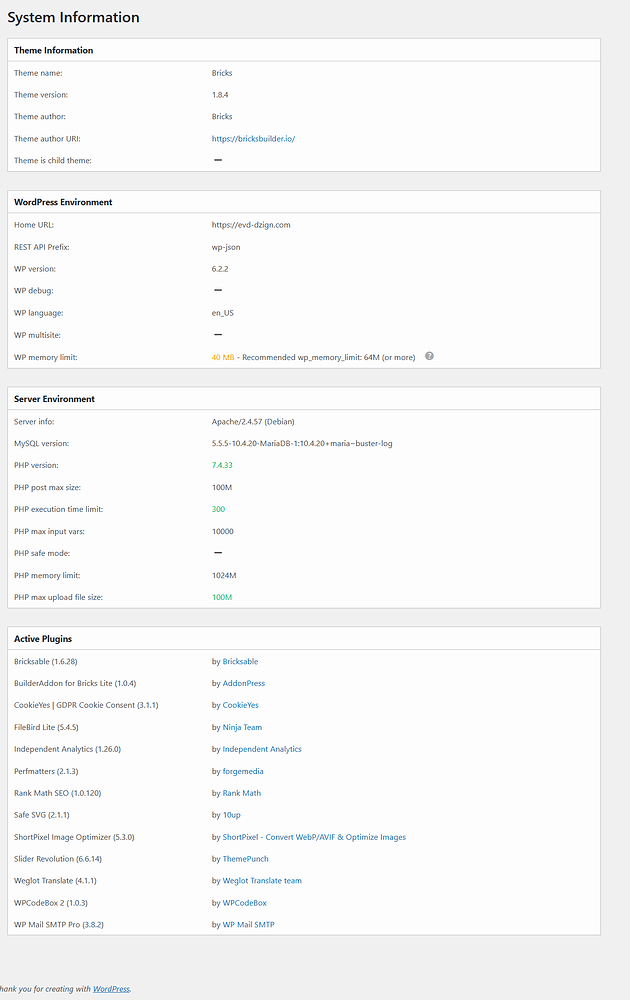This screenshot has width=630, height=1000.
Task: Click the Perfmatters (2.1.3) plugin name
Action: pos(46,771)
